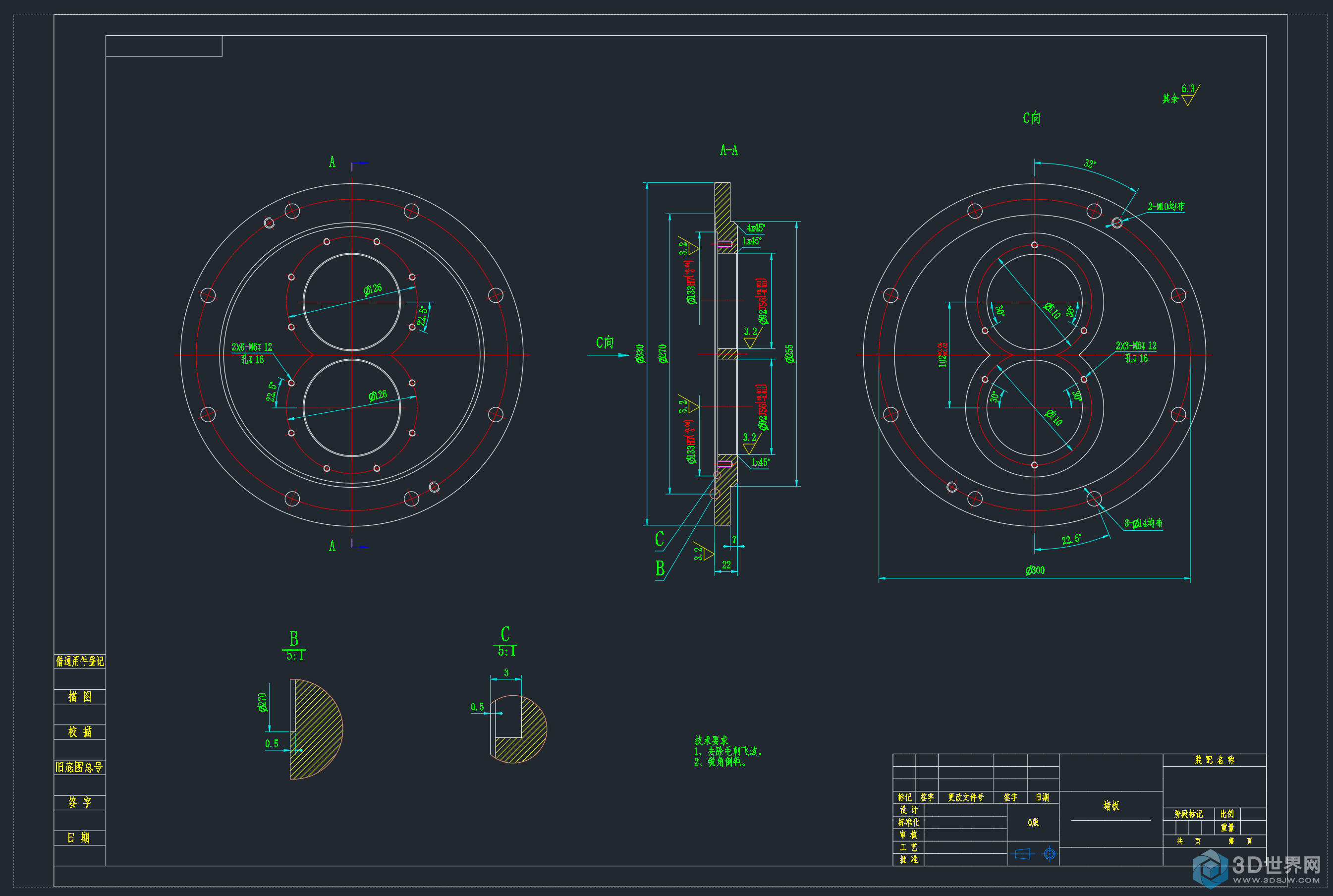Click the 102 center-distance dimension
Screen dimensions: 1333x896
point(942,354)
